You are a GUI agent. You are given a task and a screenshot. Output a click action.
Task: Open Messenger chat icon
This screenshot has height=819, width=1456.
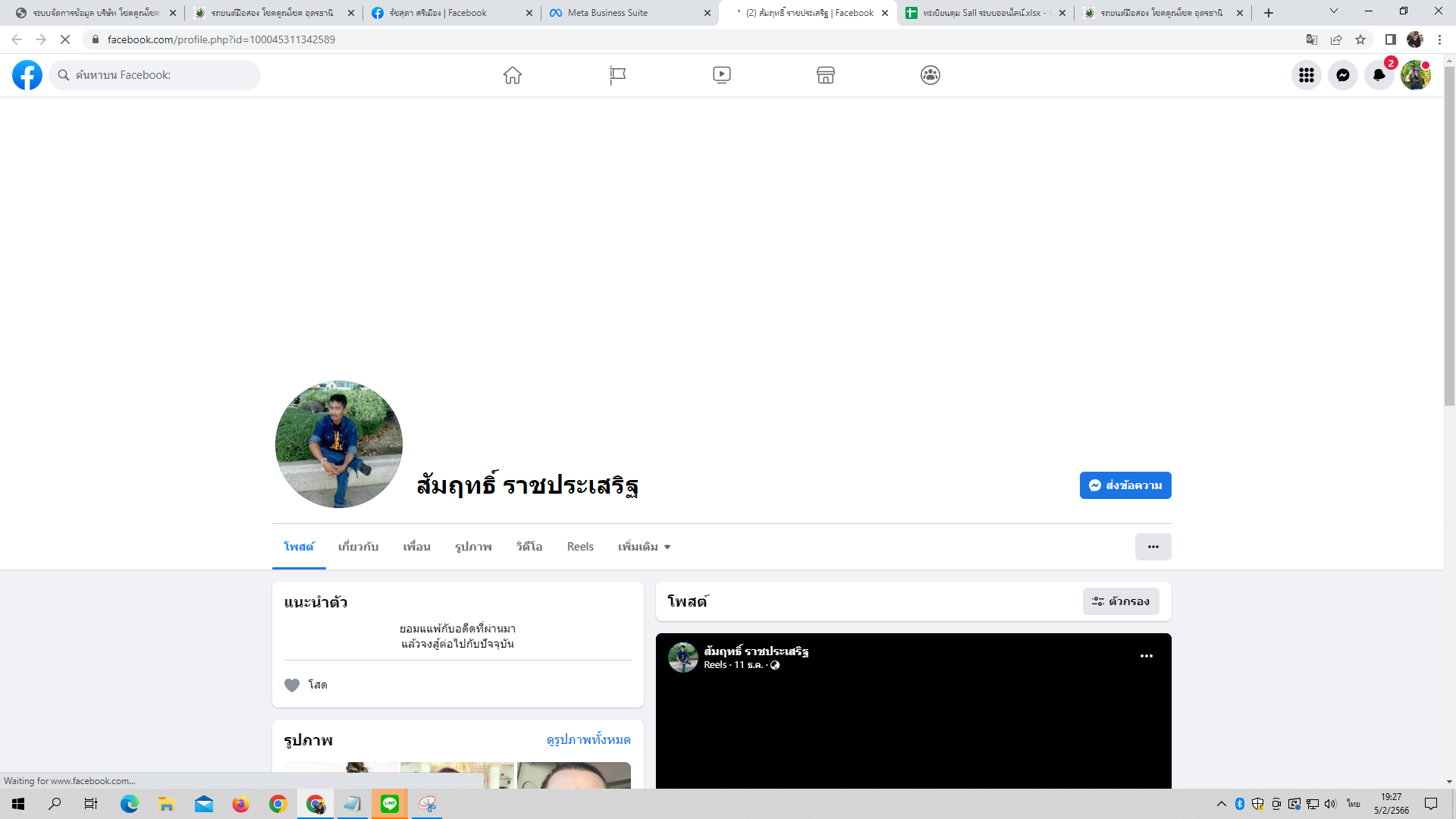tap(1343, 75)
